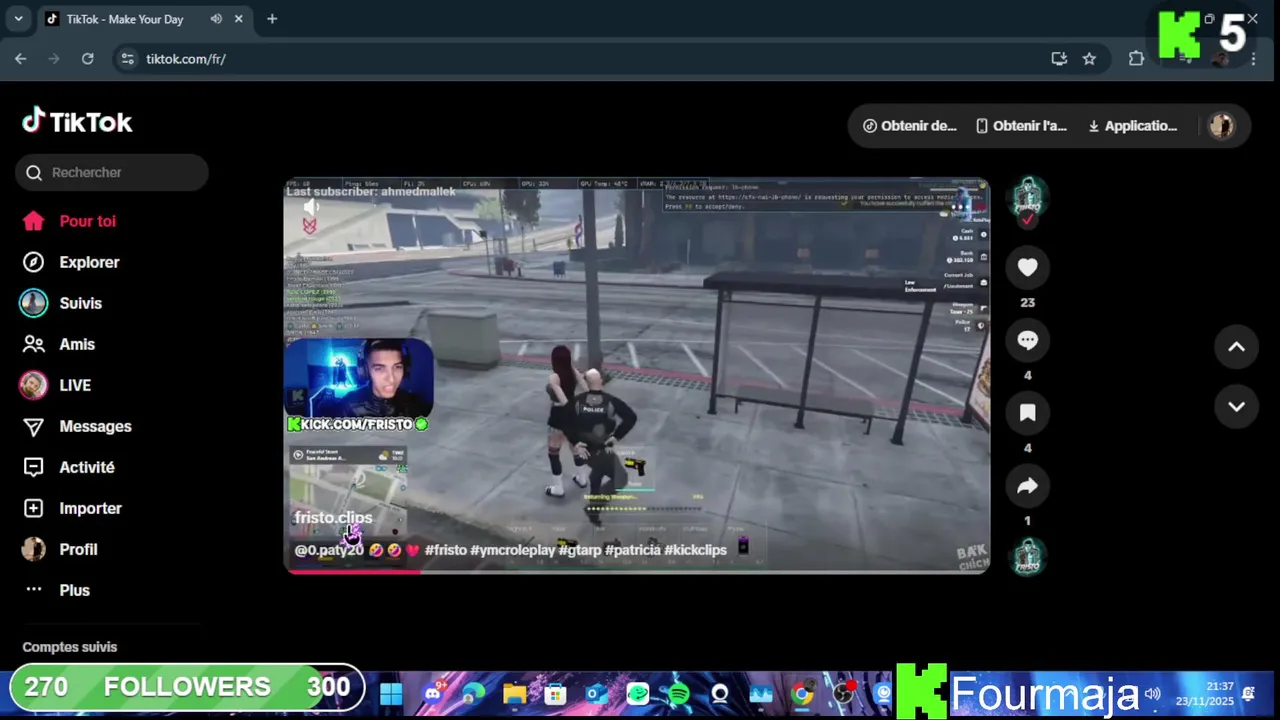The height and width of the screenshot is (720, 1280).
Task: Open Google Chrome from taskbar
Action: click(802, 694)
